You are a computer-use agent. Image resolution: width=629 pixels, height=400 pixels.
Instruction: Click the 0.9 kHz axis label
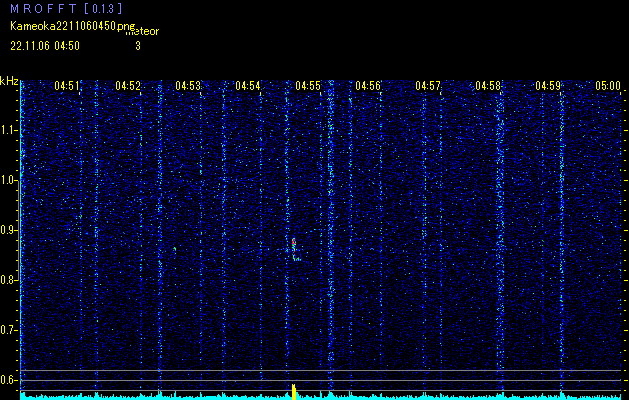(9, 230)
